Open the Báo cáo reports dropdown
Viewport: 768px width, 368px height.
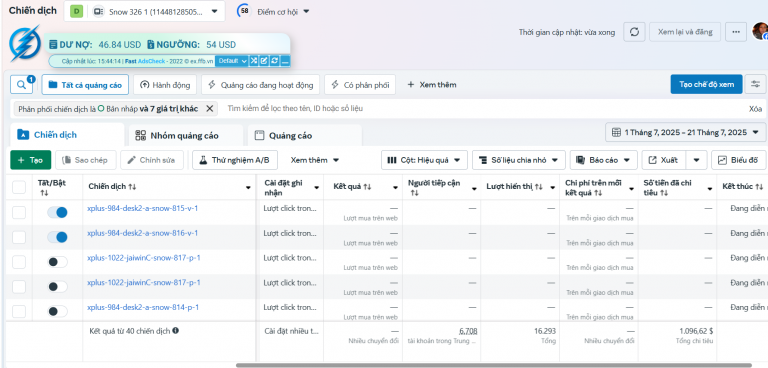click(603, 160)
